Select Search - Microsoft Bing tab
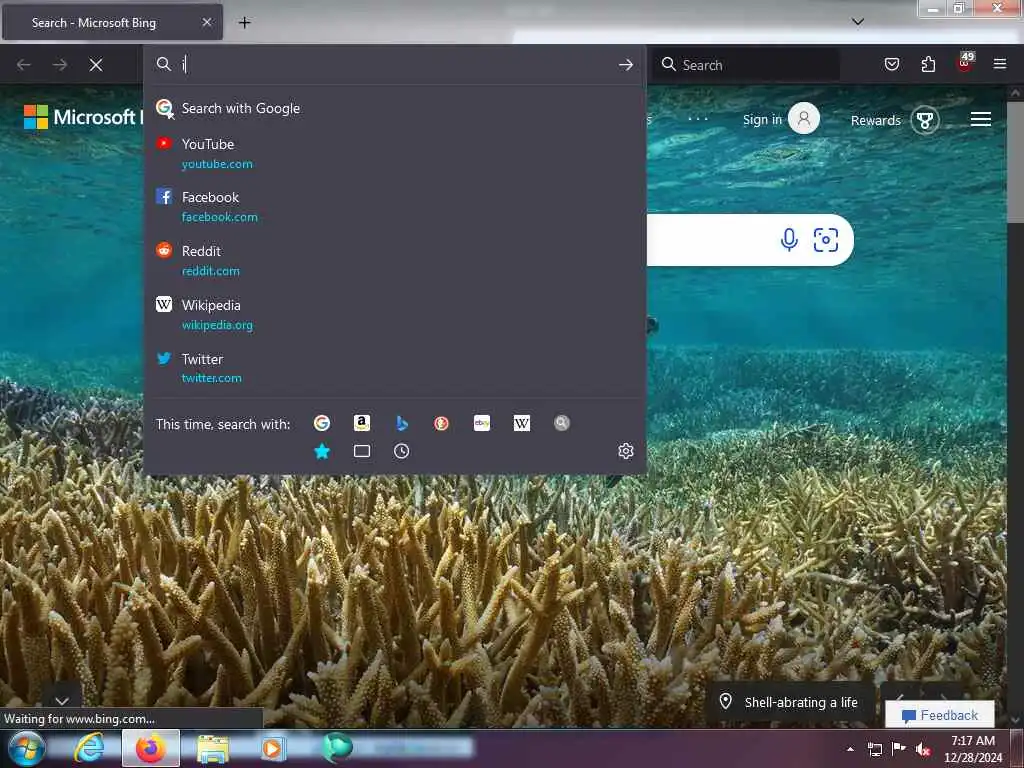Image resolution: width=1024 pixels, height=768 pixels. coord(112,22)
